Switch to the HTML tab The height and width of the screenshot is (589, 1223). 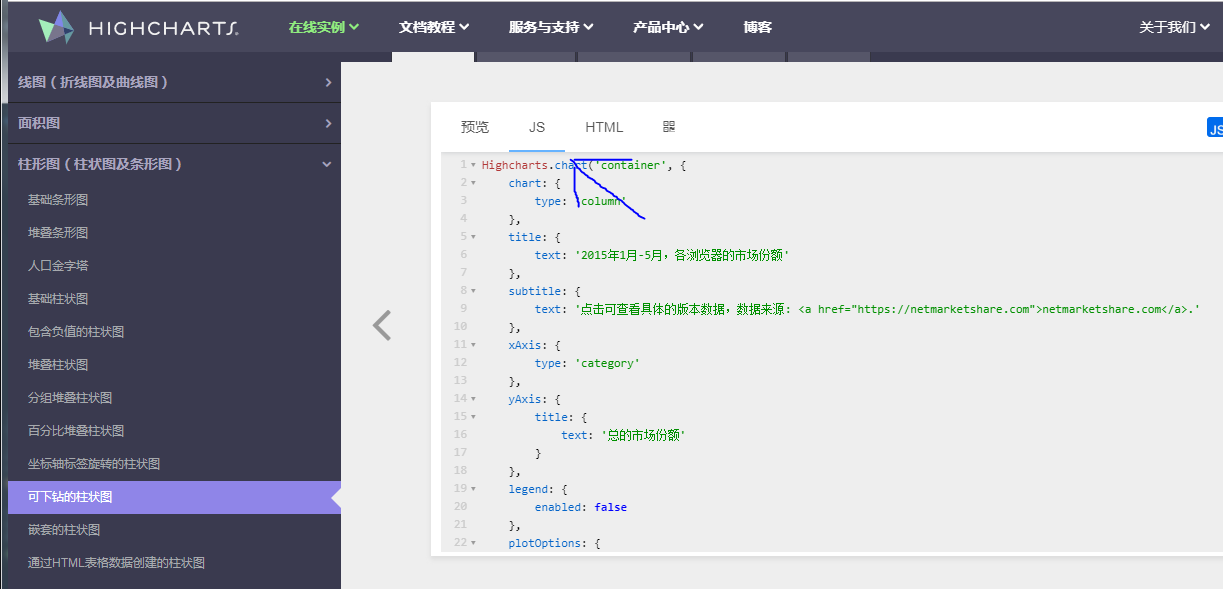pos(604,127)
